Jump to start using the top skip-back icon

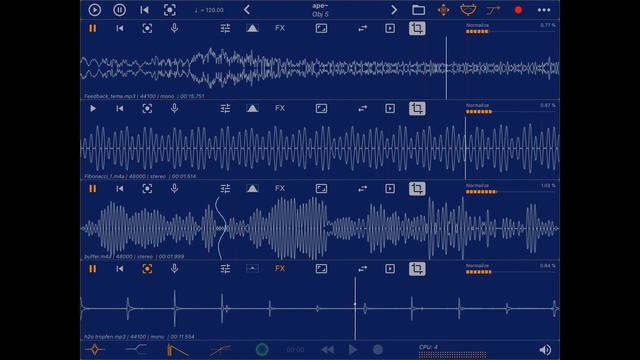[144, 10]
